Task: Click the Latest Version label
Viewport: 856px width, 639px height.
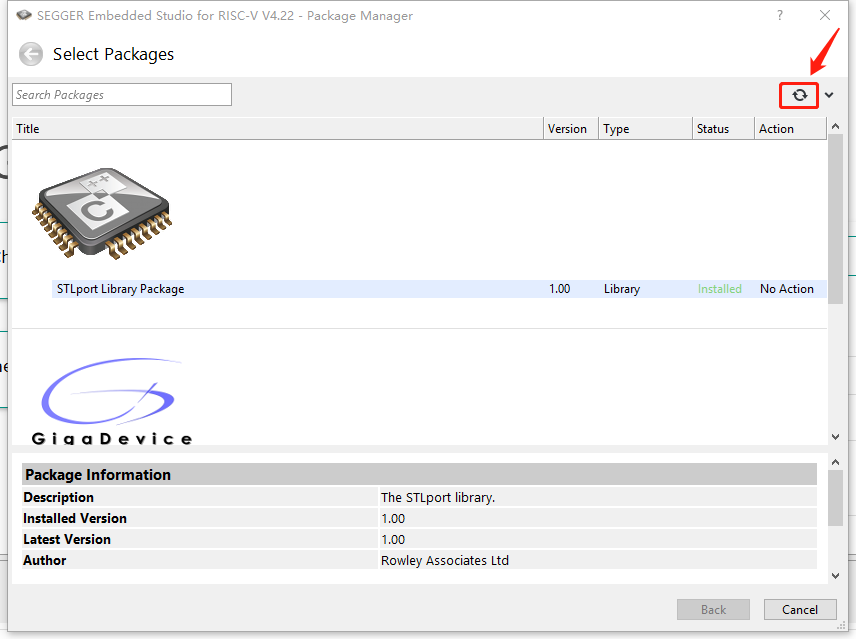Action: coord(67,539)
